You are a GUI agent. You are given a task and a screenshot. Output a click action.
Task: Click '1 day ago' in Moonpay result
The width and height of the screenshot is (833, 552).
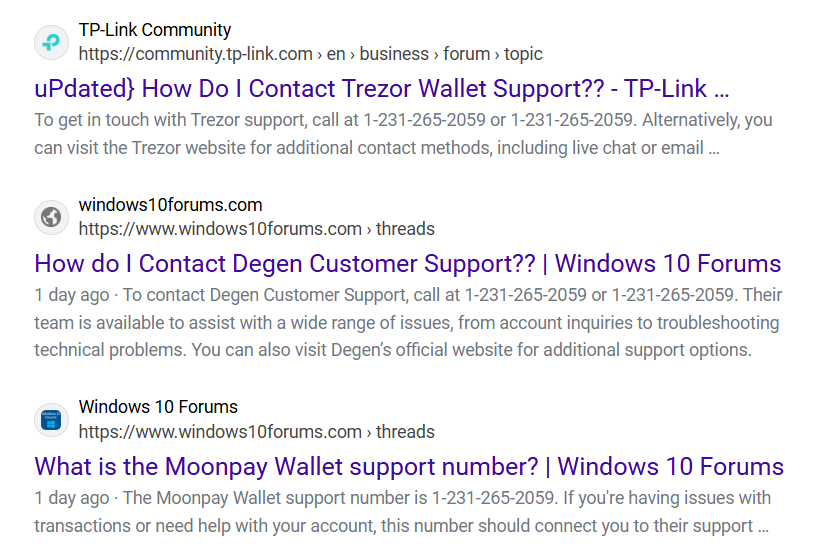pyautogui.click(x=72, y=498)
